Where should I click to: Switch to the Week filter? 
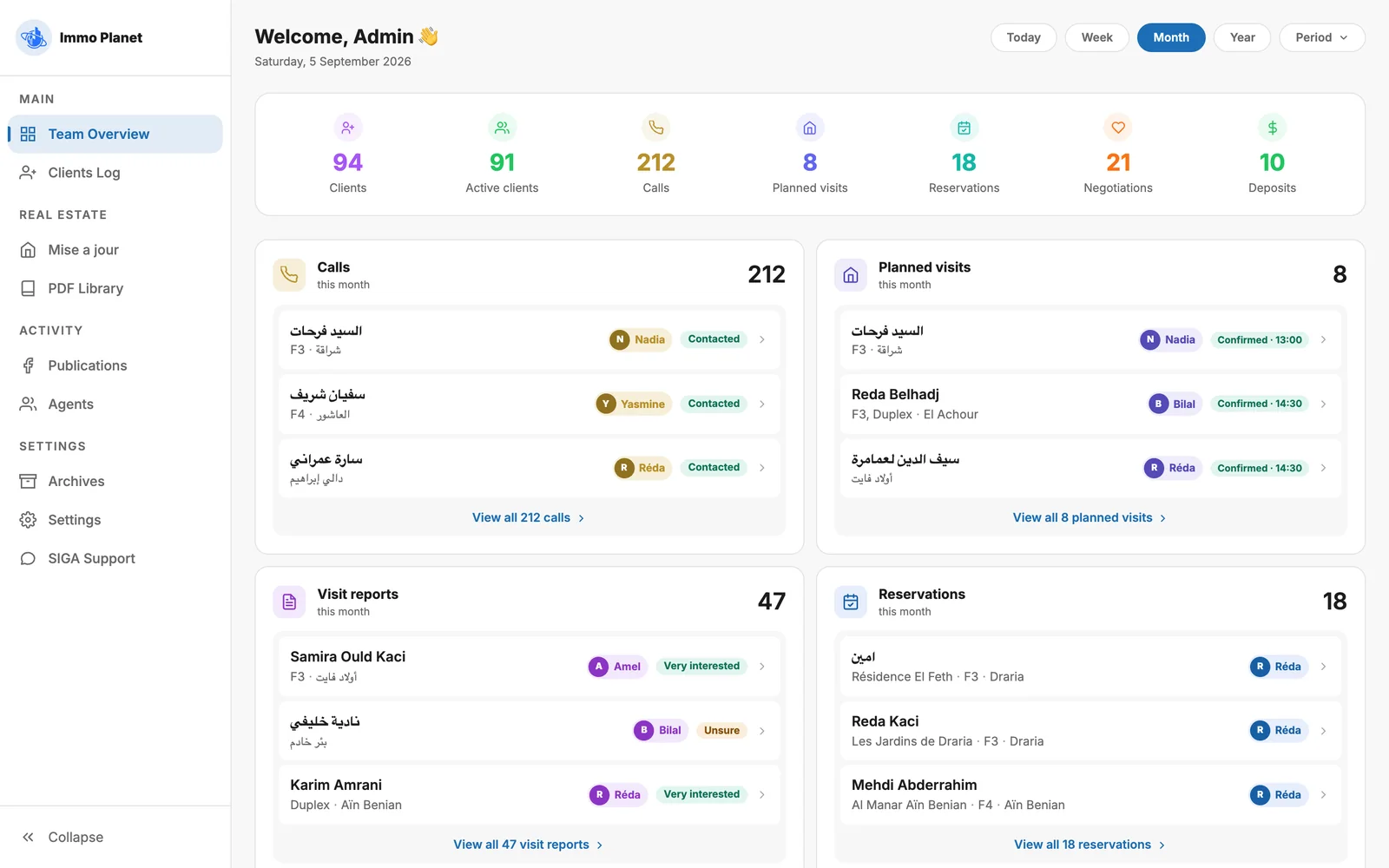[x=1096, y=37]
